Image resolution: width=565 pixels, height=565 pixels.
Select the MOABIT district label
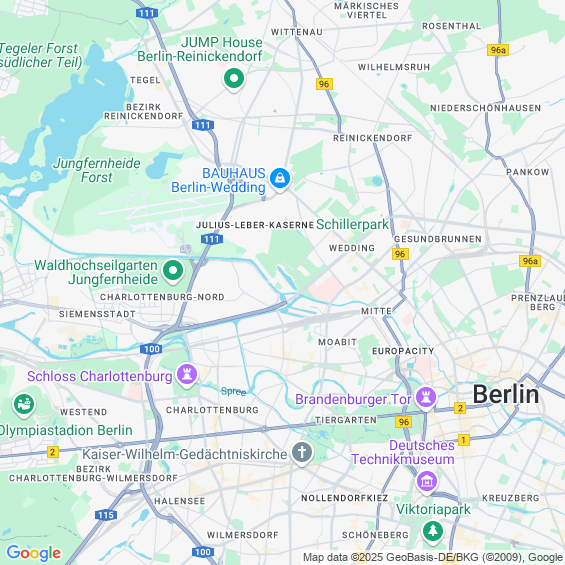pyautogui.click(x=337, y=342)
